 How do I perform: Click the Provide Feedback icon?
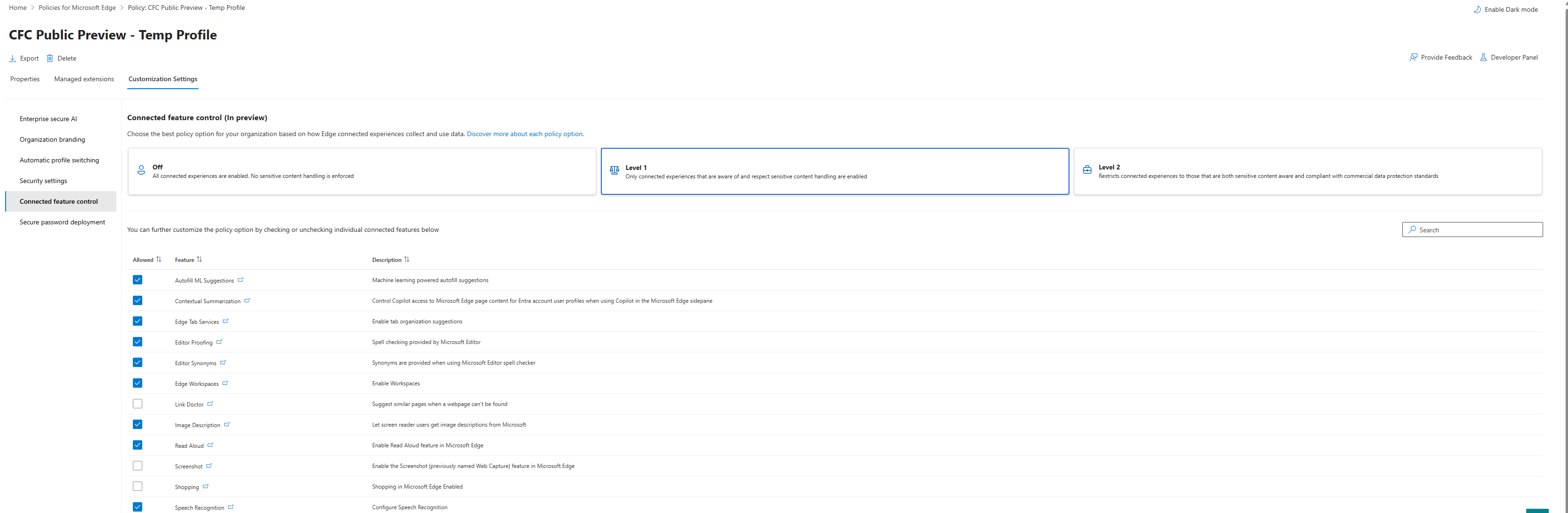(x=1413, y=57)
